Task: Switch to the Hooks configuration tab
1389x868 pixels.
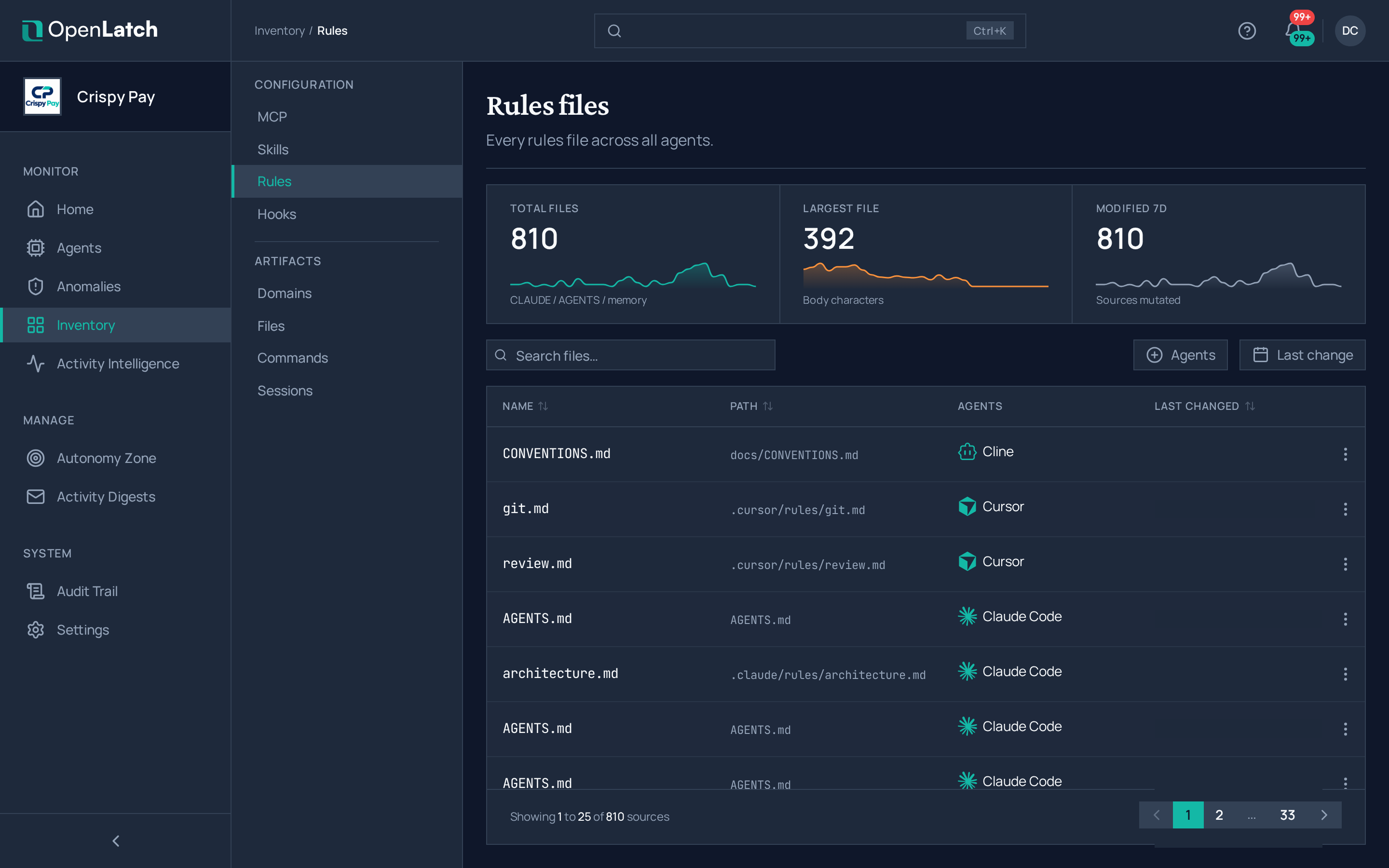Action: [x=347, y=214]
